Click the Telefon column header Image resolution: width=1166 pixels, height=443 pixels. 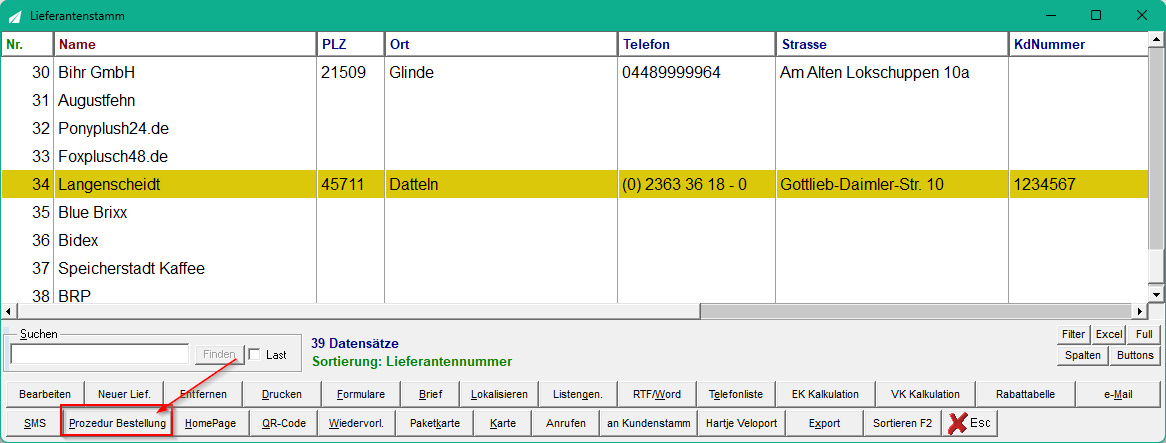pos(697,45)
